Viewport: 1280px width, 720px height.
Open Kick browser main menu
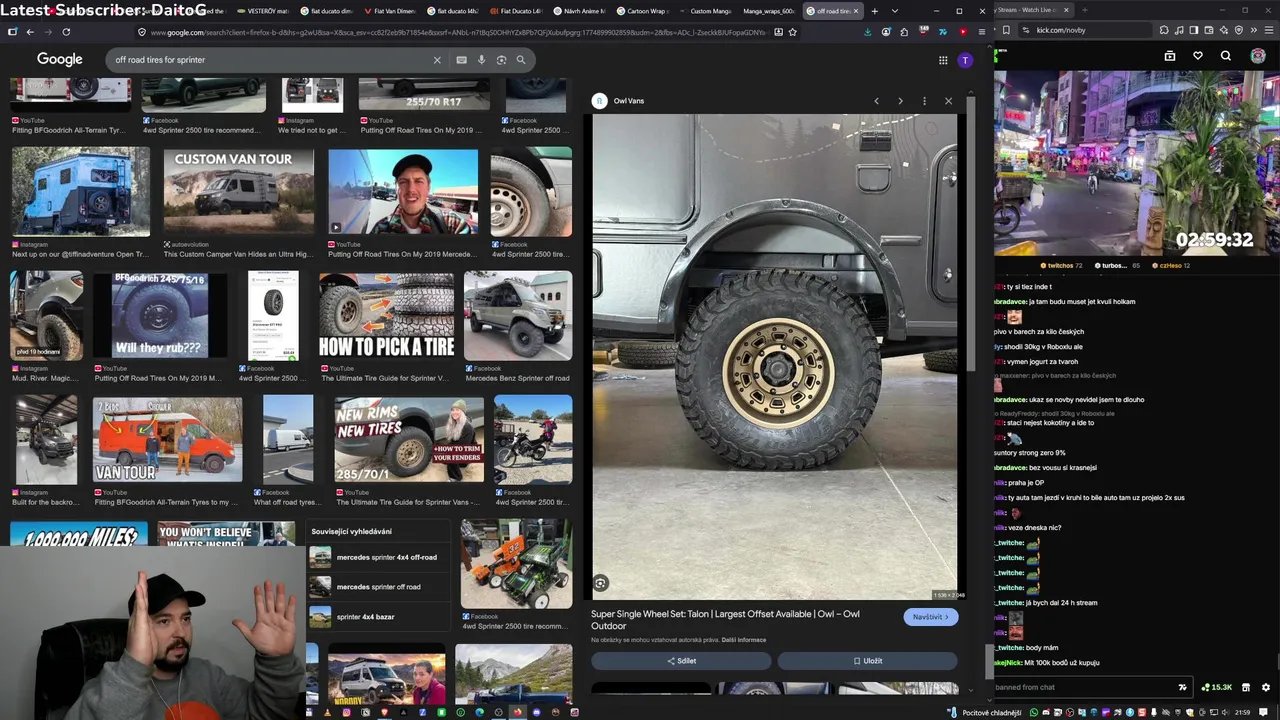[1270, 30]
